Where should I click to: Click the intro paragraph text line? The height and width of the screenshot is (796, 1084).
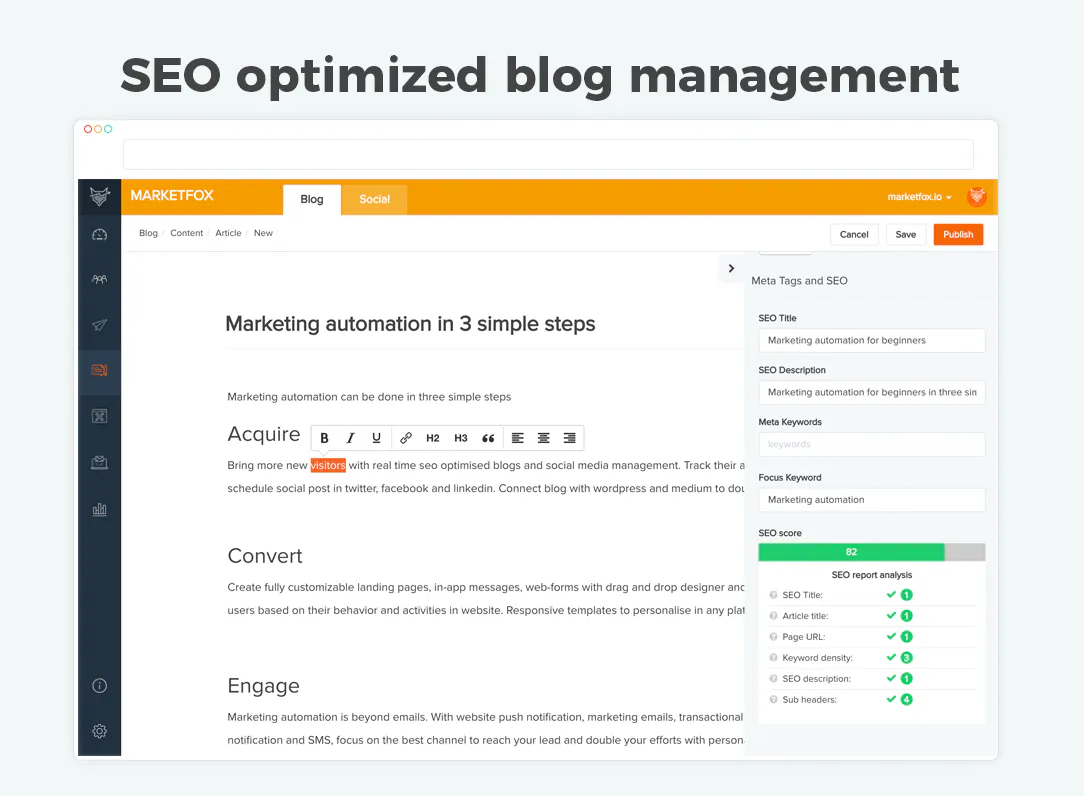point(369,397)
